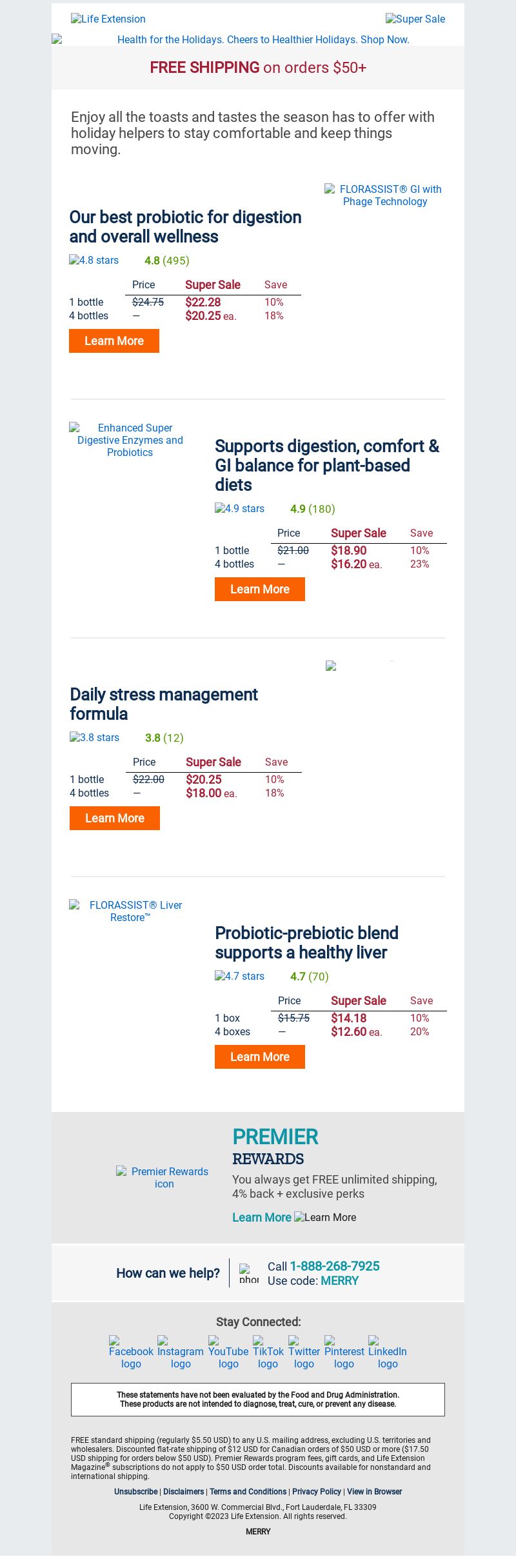
Task: Learn more about daily stress management formula
Action: pyautogui.click(x=115, y=818)
